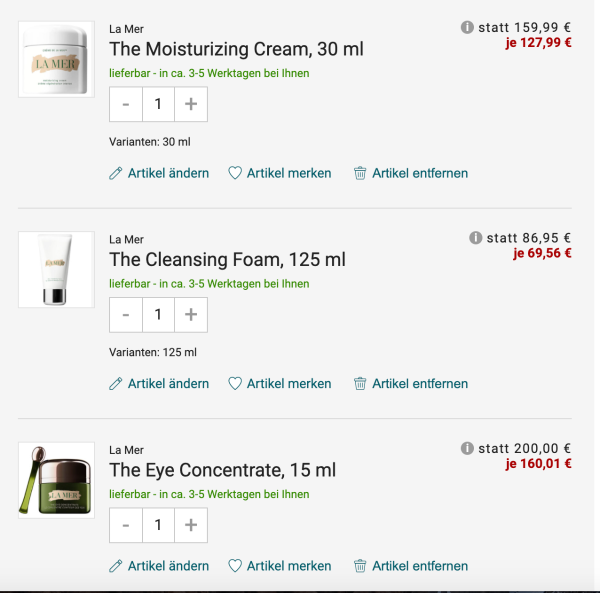Decrease Moisturizing Cream quantity with minus
This screenshot has height=593, width=600.
[x=126, y=104]
